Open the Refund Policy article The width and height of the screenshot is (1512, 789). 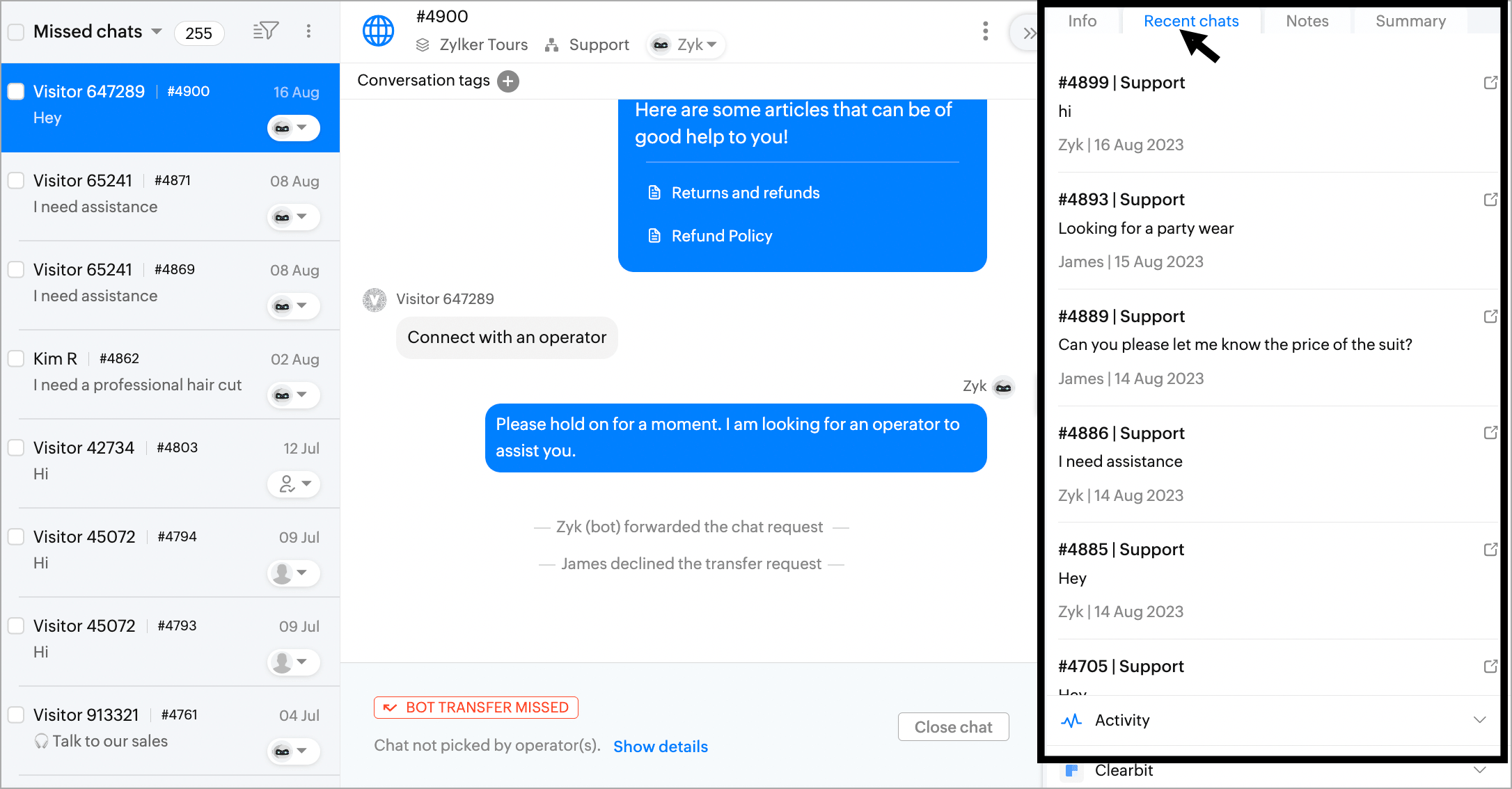point(721,237)
